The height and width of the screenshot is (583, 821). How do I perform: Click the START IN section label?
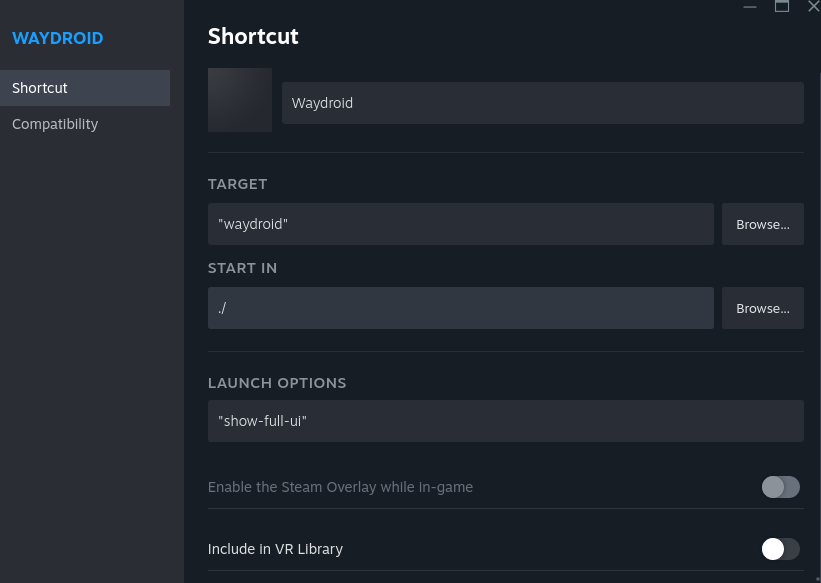[243, 268]
